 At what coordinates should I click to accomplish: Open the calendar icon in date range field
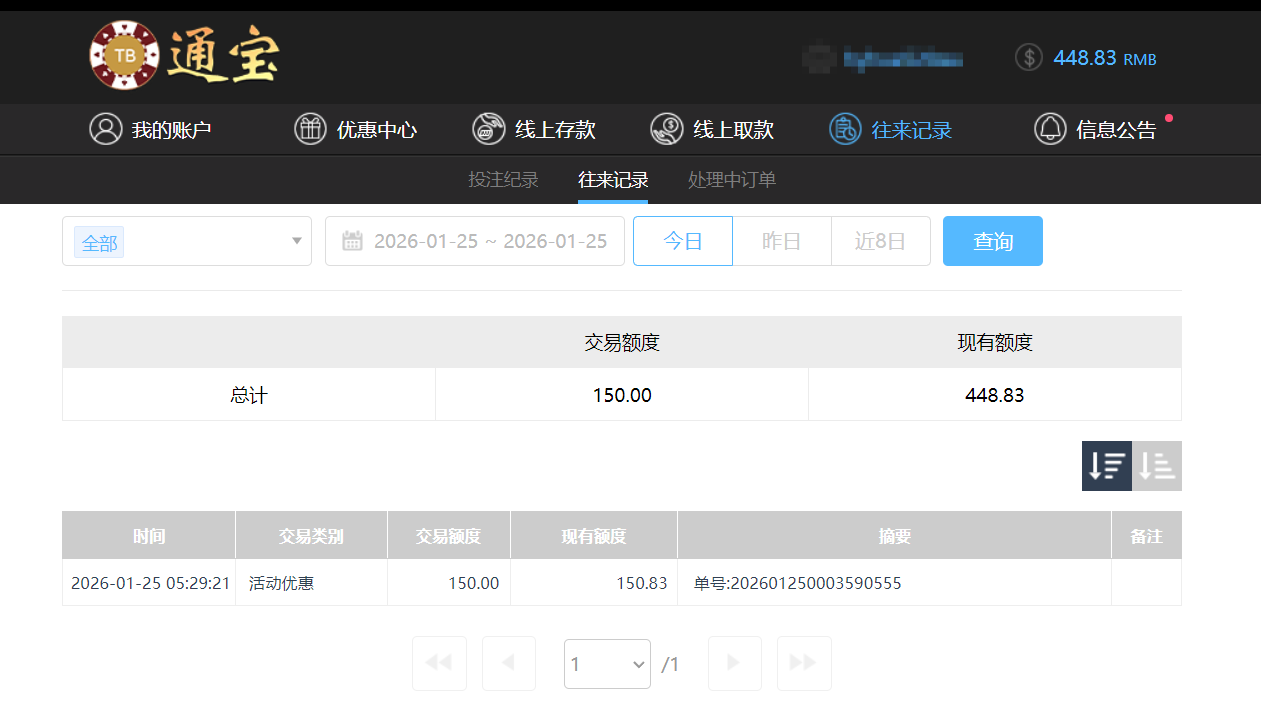352,240
